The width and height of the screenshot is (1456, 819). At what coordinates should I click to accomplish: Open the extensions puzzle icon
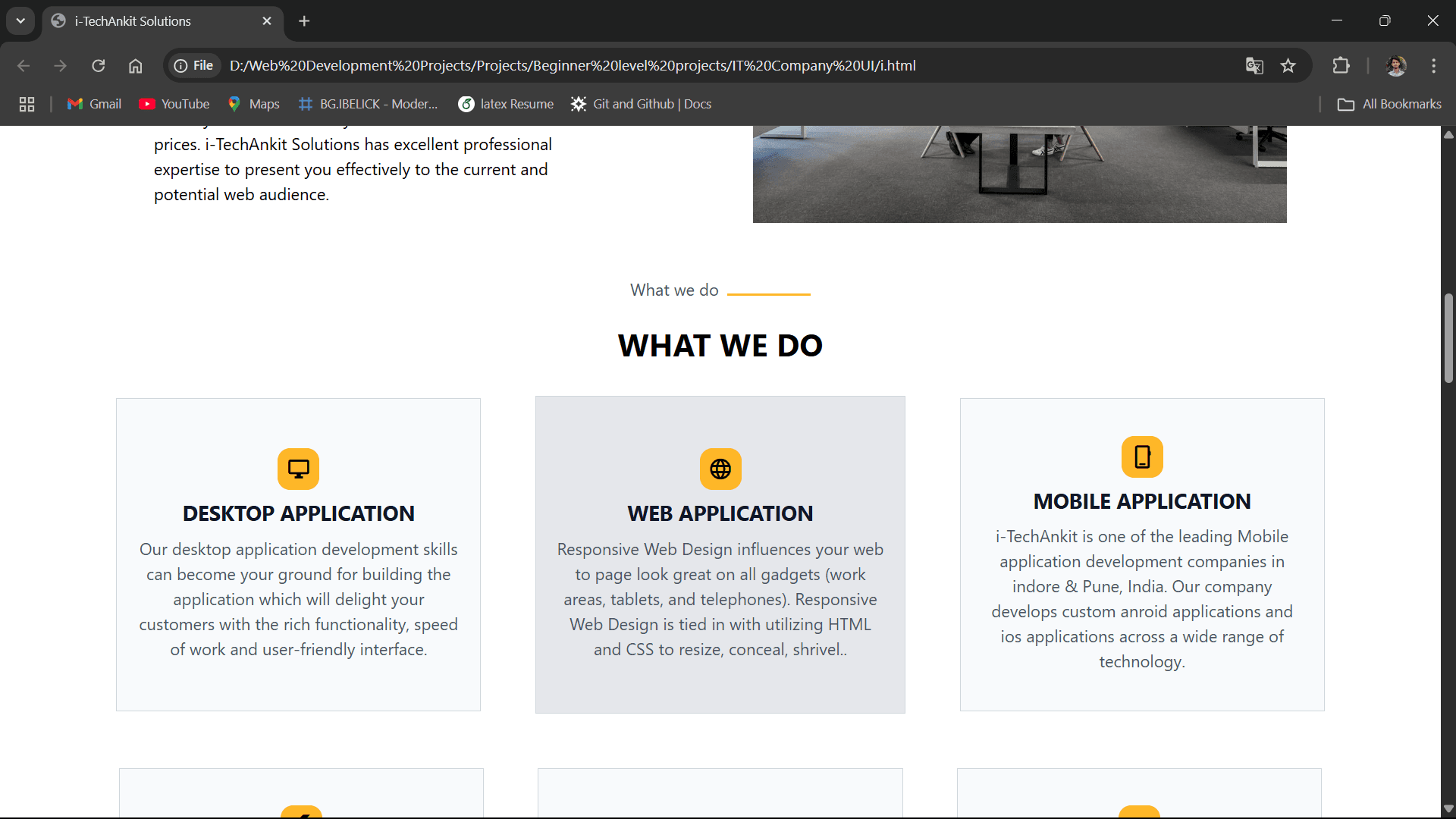click(x=1341, y=66)
